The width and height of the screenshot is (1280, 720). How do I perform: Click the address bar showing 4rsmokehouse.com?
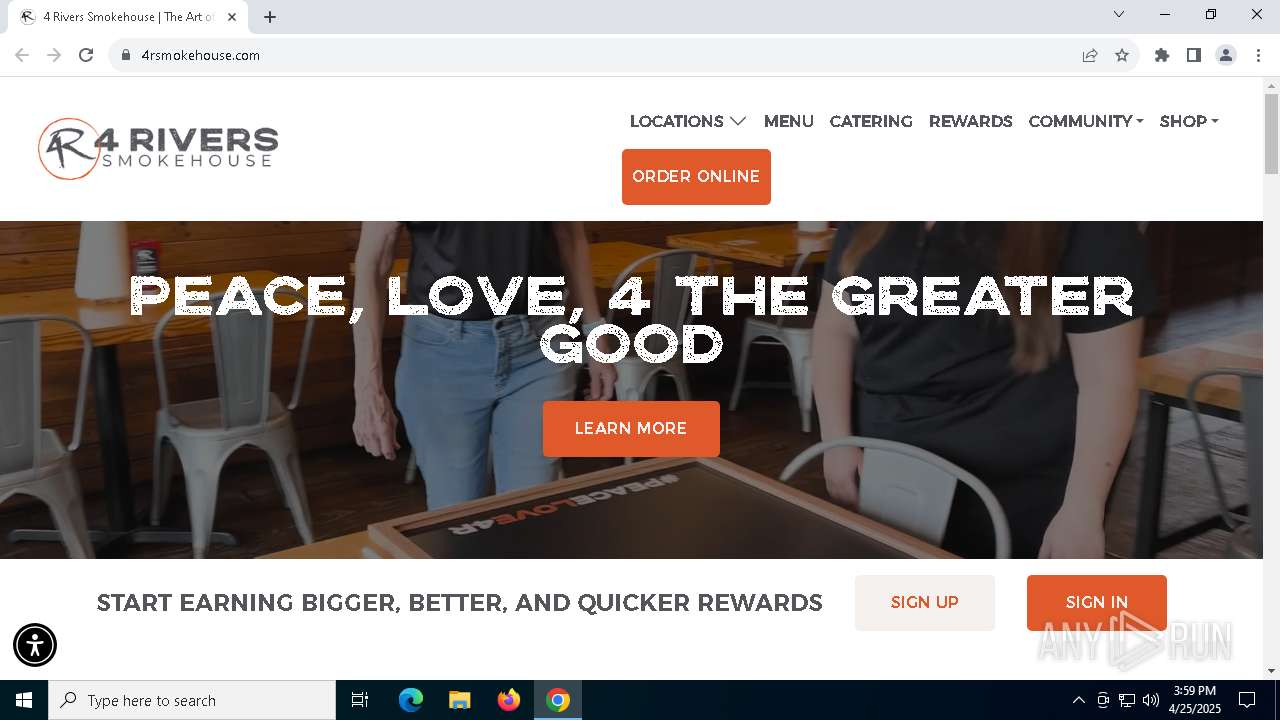pos(600,55)
